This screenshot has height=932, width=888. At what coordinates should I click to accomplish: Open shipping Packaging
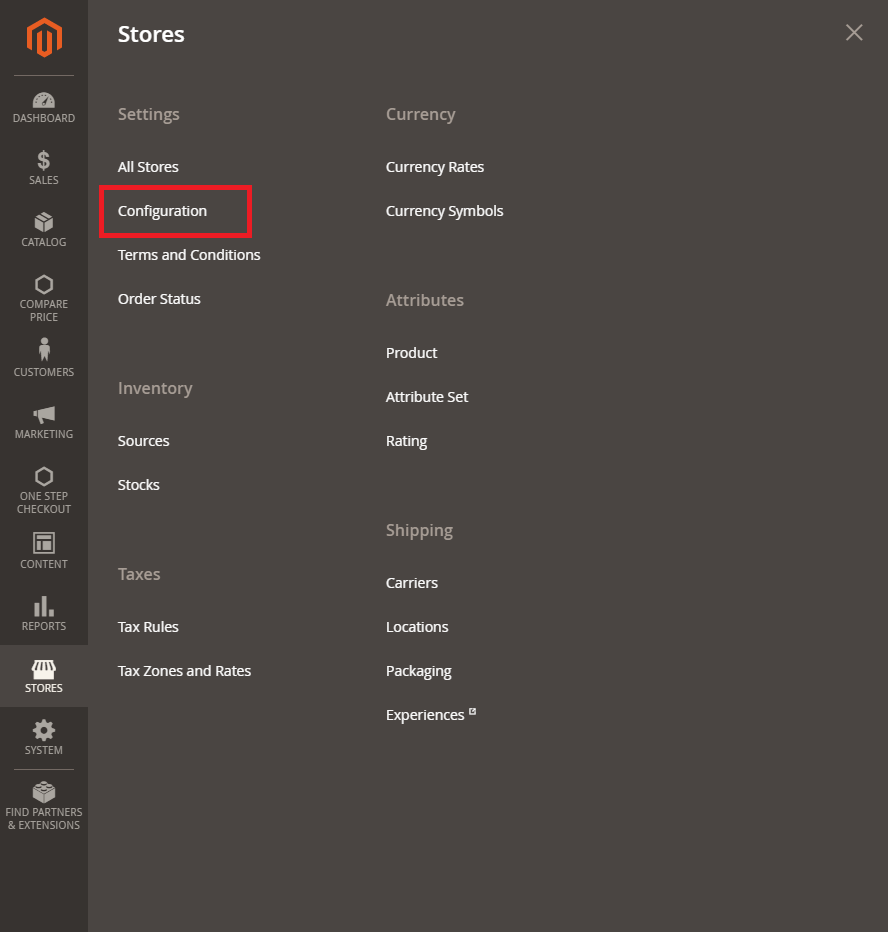(x=418, y=671)
